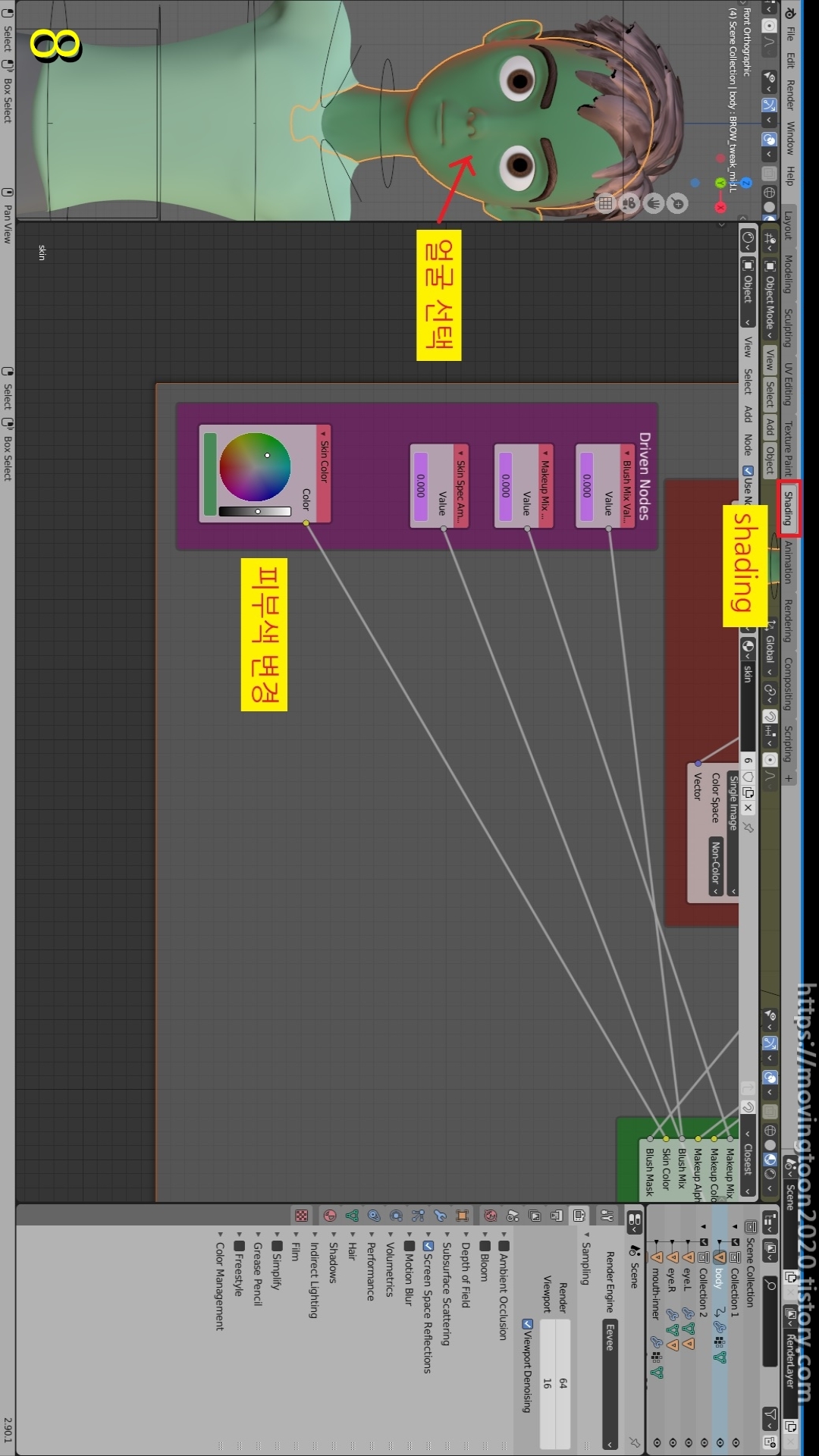
Task: Open the Texture properties checker tab icon
Action: point(301,1216)
